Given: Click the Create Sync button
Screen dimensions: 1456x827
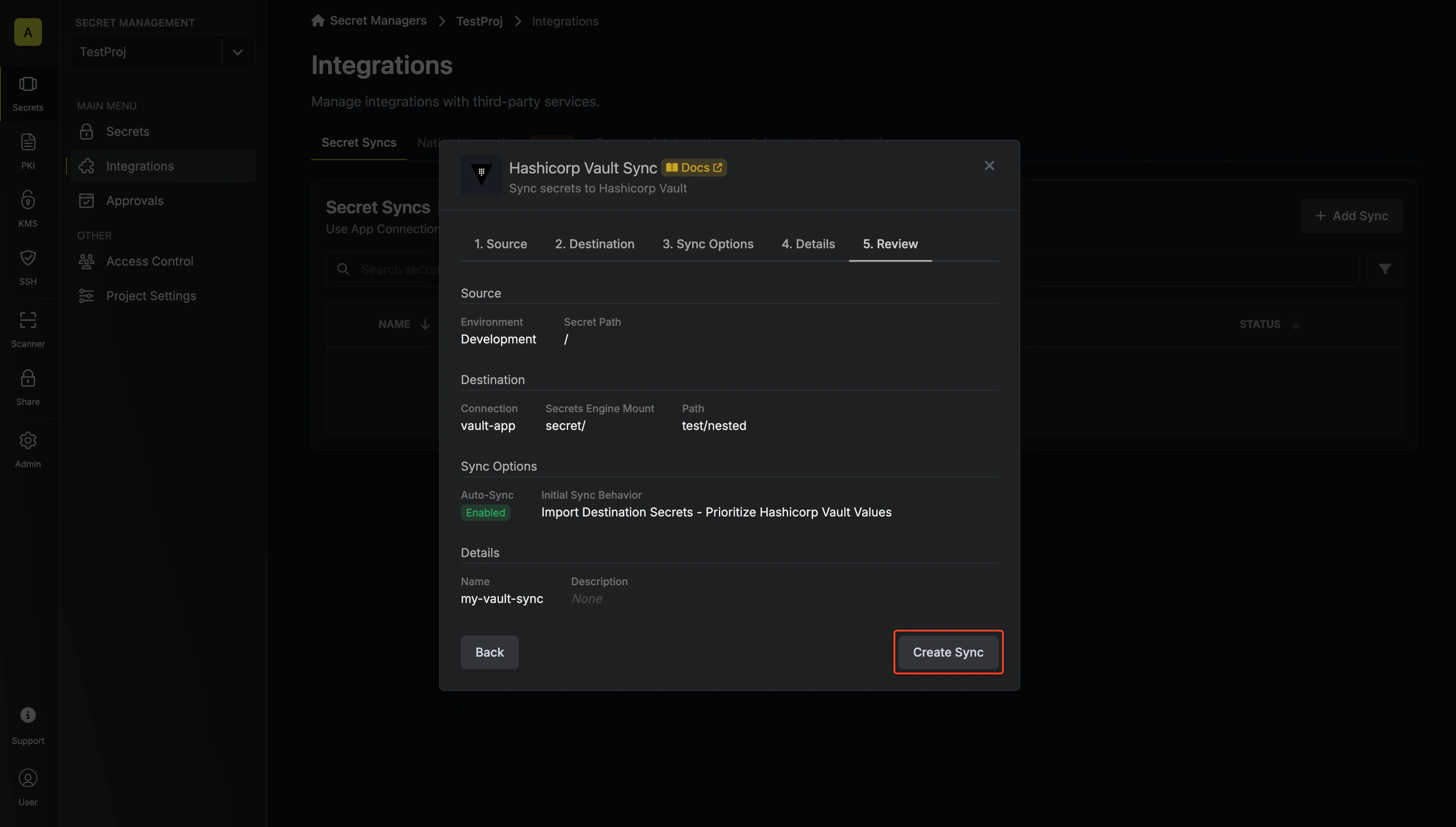Looking at the screenshot, I should coord(948,653).
